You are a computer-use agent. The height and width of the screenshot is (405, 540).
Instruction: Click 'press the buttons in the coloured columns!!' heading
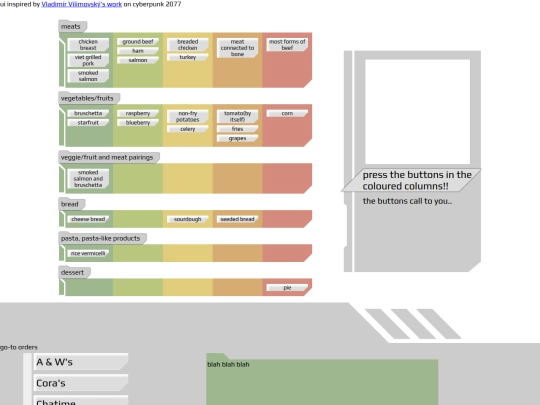tap(417, 180)
